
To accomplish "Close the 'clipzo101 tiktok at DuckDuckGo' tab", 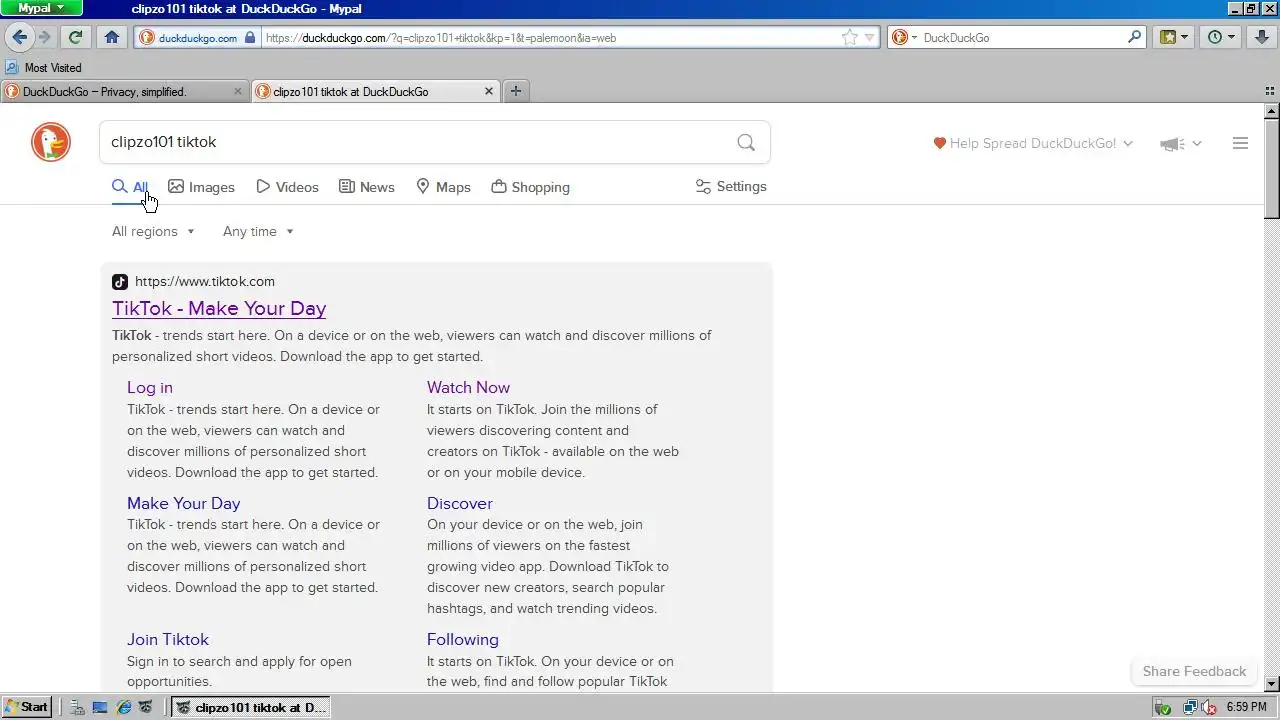I will coord(489,91).
